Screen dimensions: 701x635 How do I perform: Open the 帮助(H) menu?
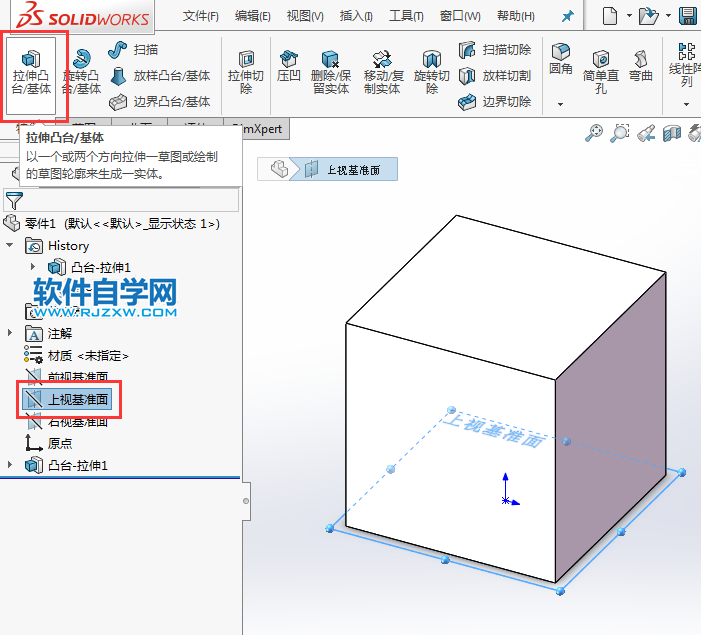516,17
